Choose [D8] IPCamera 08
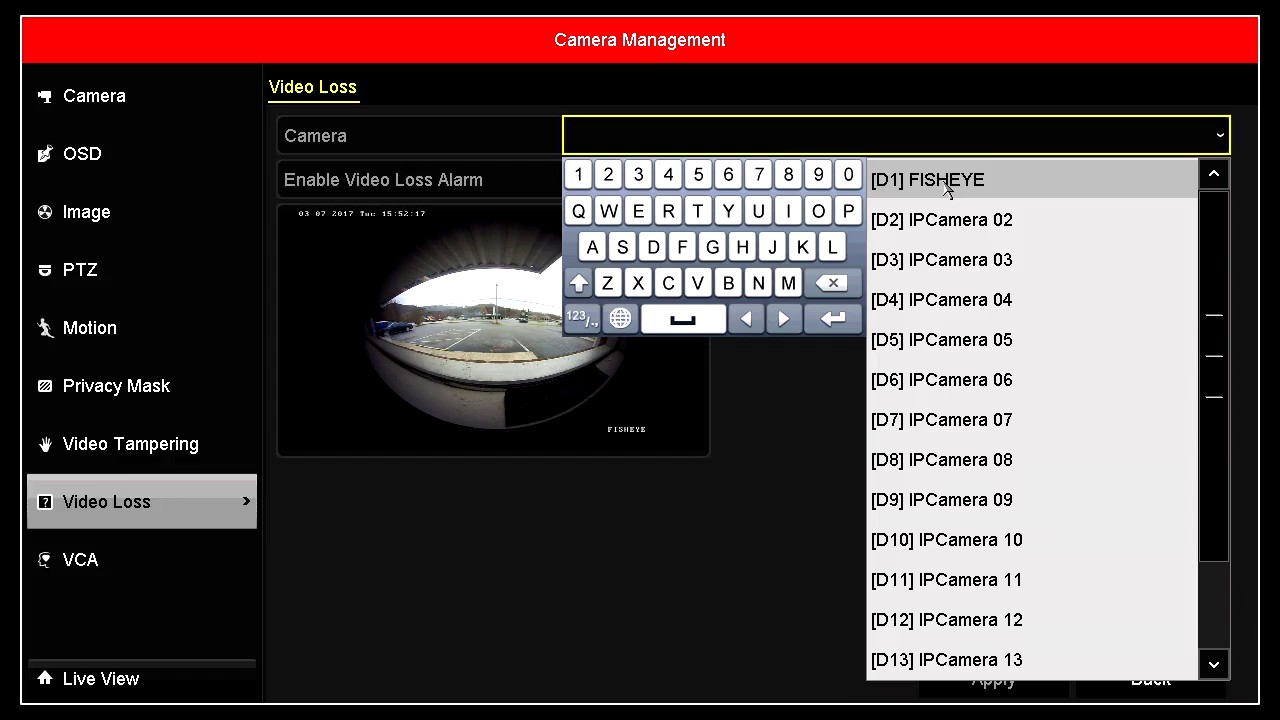 1032,460
